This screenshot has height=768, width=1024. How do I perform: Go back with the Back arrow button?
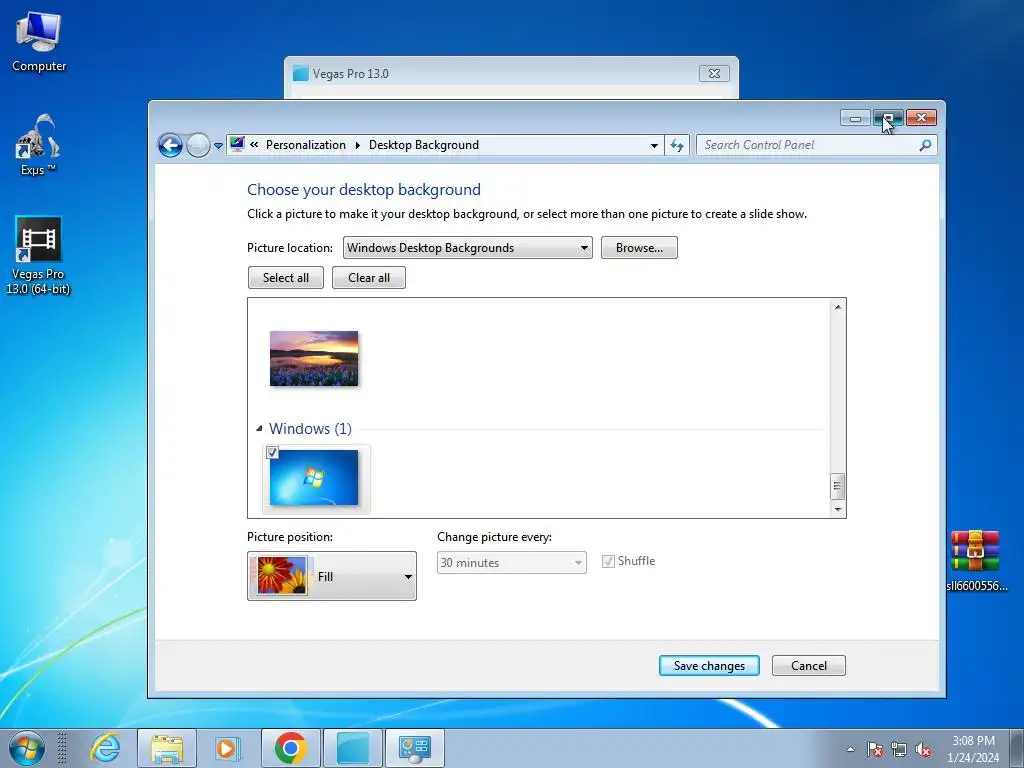point(170,145)
